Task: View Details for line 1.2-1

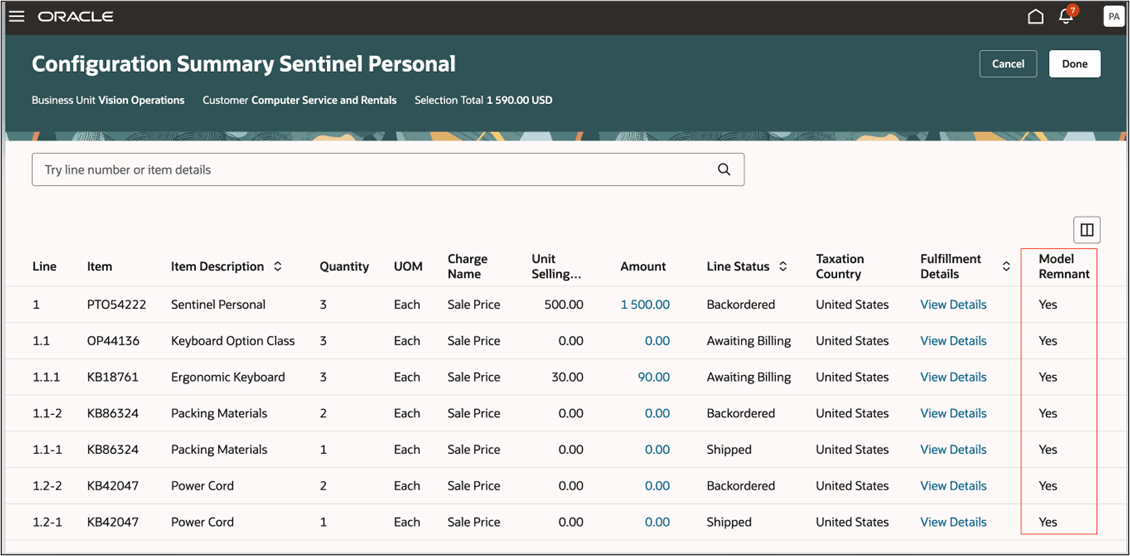Action: coord(953,522)
